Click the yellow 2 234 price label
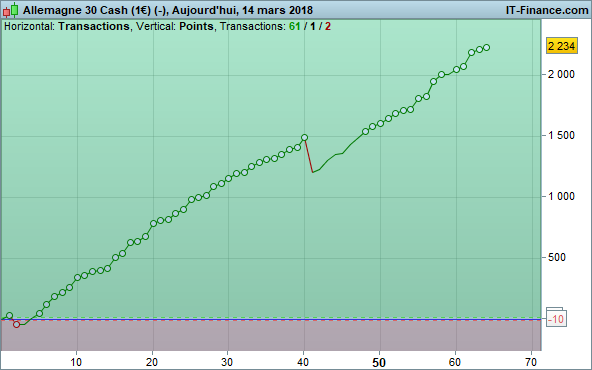Screen dimensions: 592x370 tap(562, 46)
